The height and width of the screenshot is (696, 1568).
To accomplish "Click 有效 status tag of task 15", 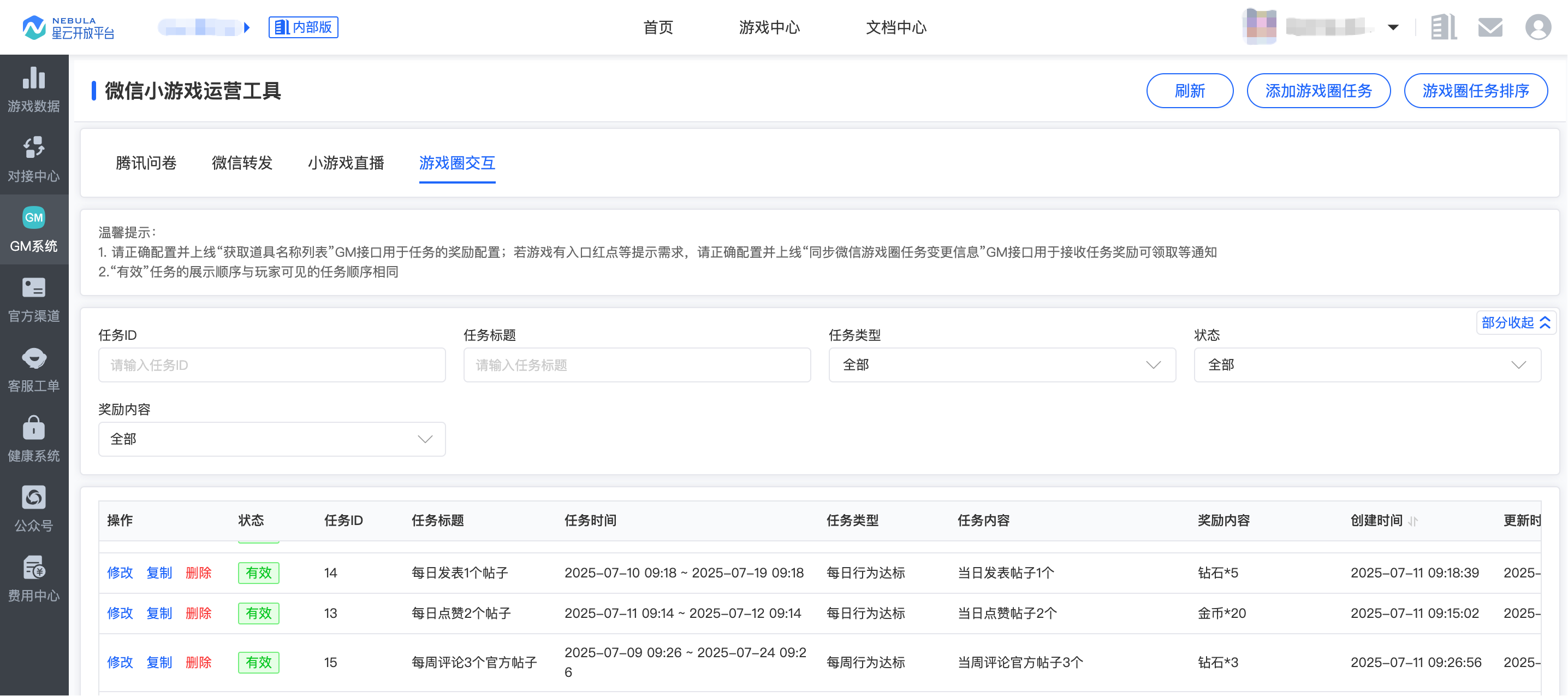I will [259, 663].
